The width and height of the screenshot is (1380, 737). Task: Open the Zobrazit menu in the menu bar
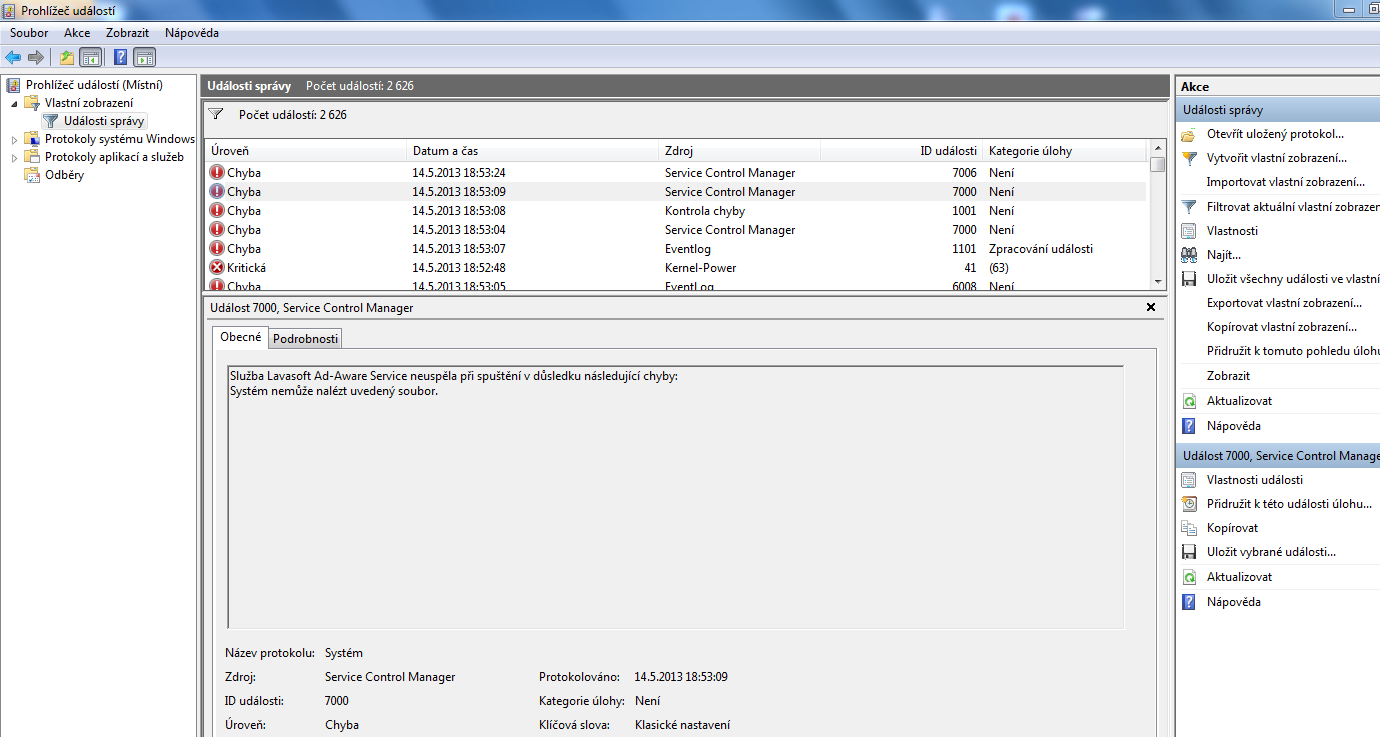click(127, 33)
